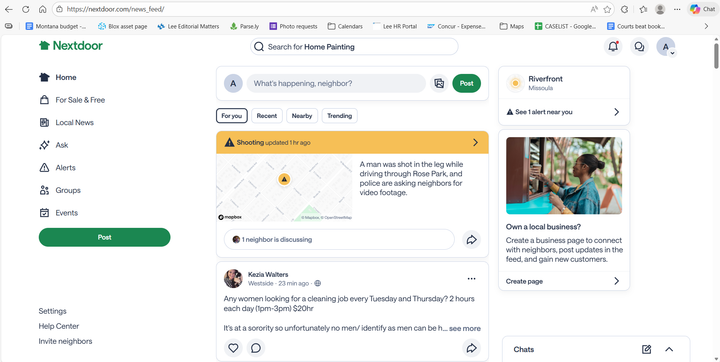Click the Kezia Walters name

point(268,274)
